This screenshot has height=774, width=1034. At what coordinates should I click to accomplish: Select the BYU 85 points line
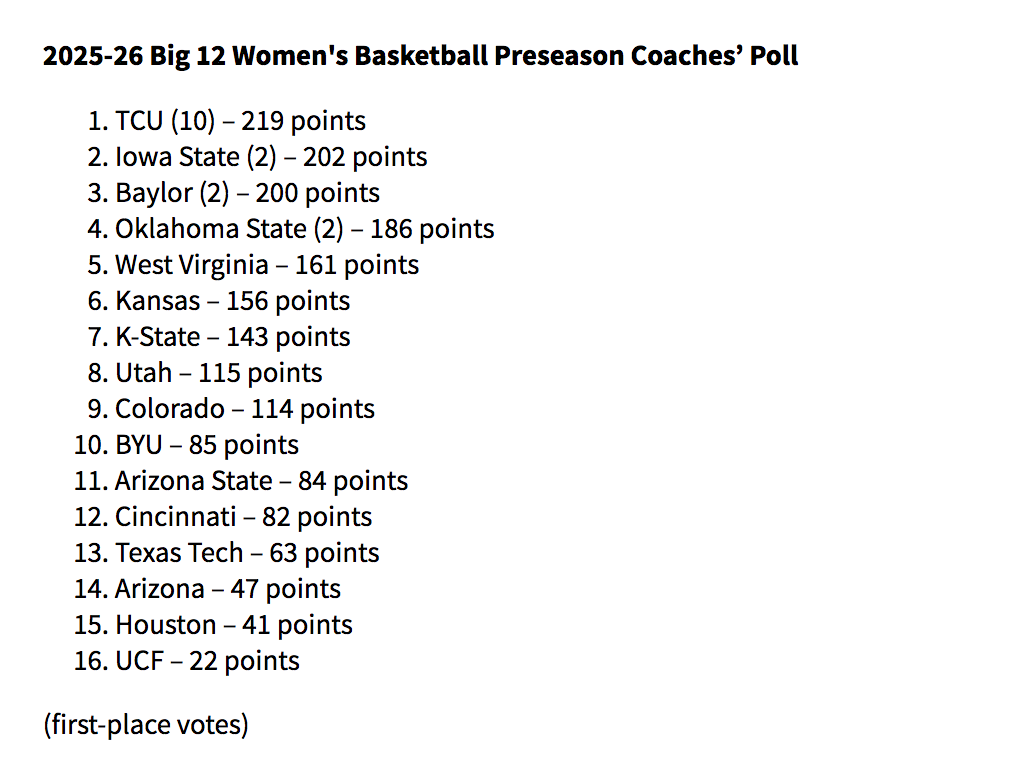click(x=206, y=445)
